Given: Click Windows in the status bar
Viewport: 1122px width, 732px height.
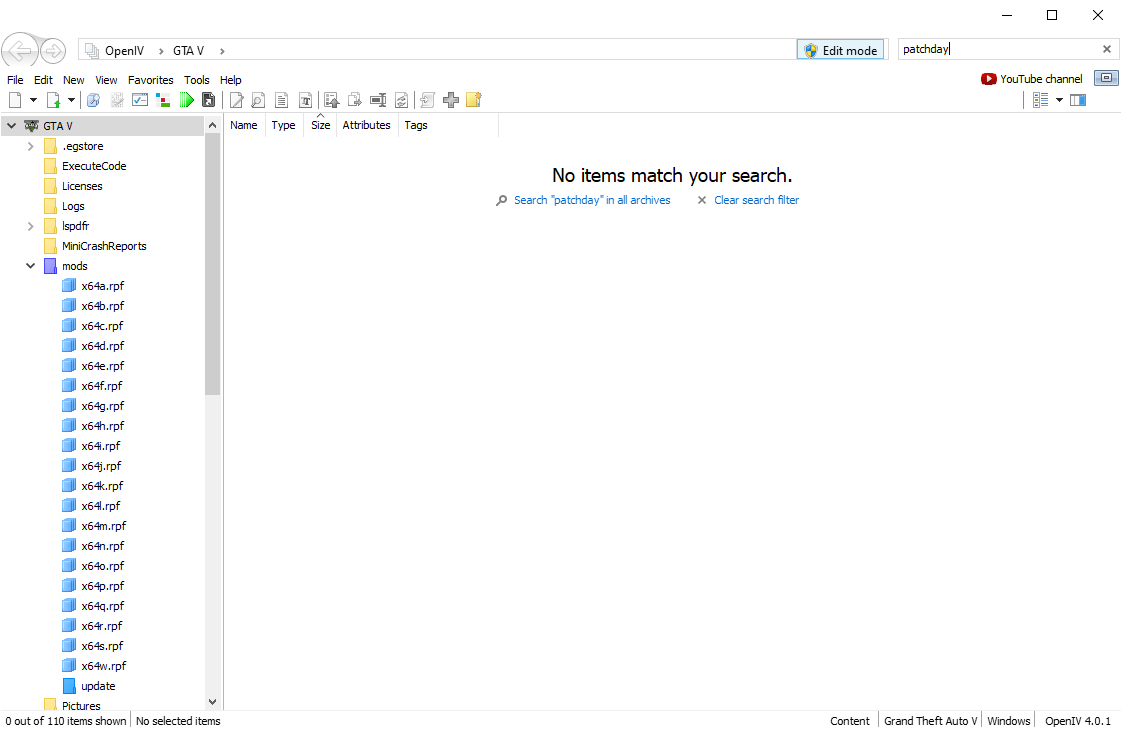Looking at the screenshot, I should 1009,721.
